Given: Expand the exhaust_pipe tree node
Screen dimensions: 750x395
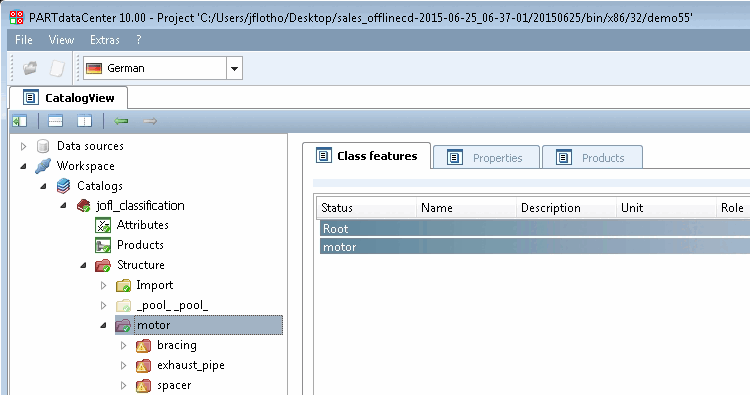Looking at the screenshot, I should tap(123, 366).
